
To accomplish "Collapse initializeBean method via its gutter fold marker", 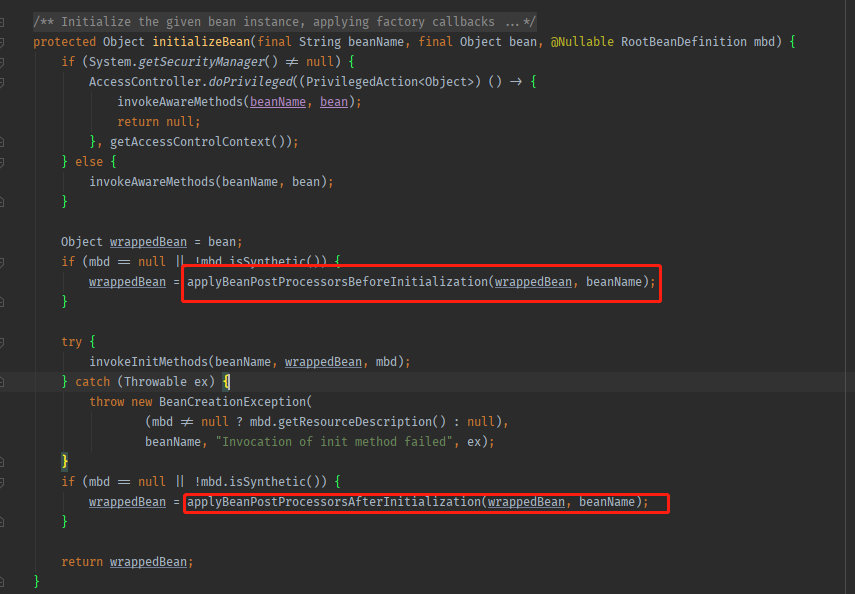I will [2, 42].
